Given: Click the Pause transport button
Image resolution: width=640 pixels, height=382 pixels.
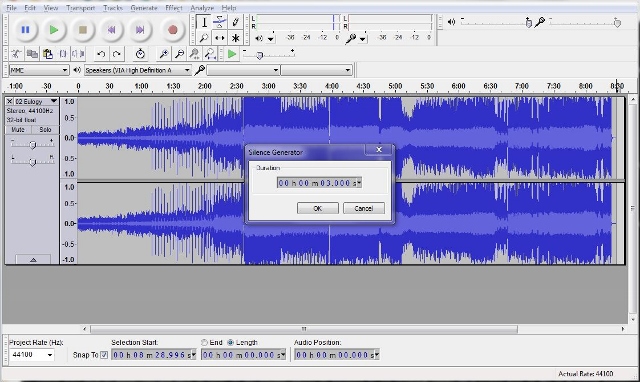Looking at the screenshot, I should pyautogui.click(x=25, y=30).
